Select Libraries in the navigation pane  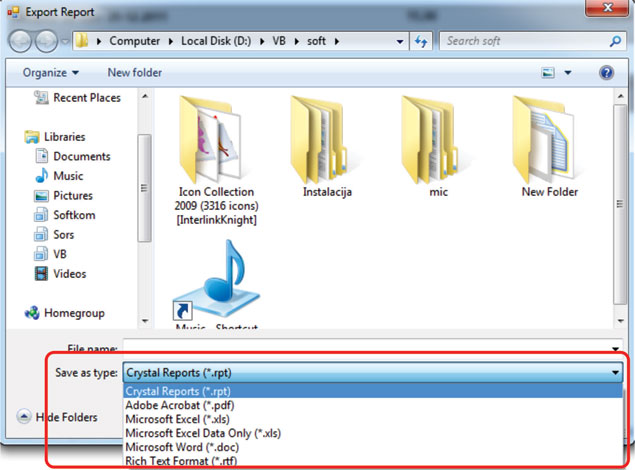[x=64, y=137]
